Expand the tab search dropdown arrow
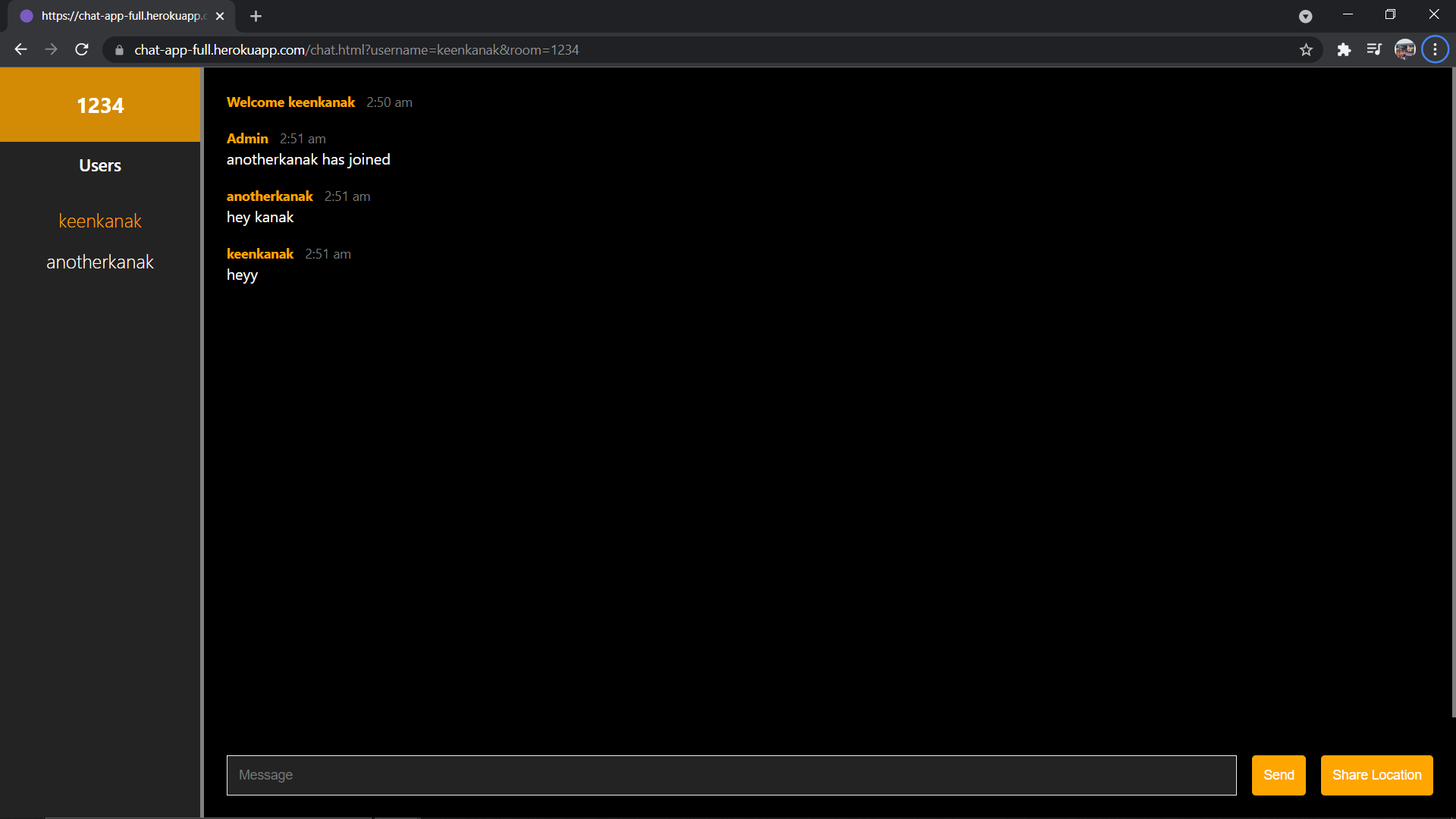1456x819 pixels. 1305,16
